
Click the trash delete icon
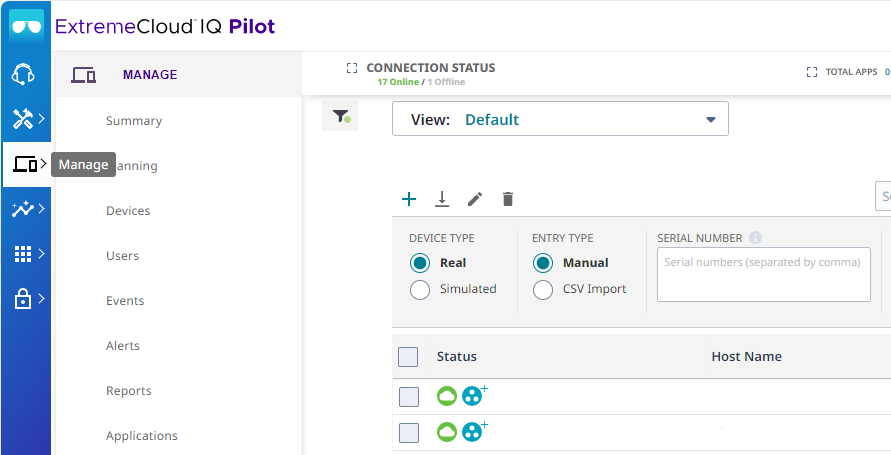508,199
